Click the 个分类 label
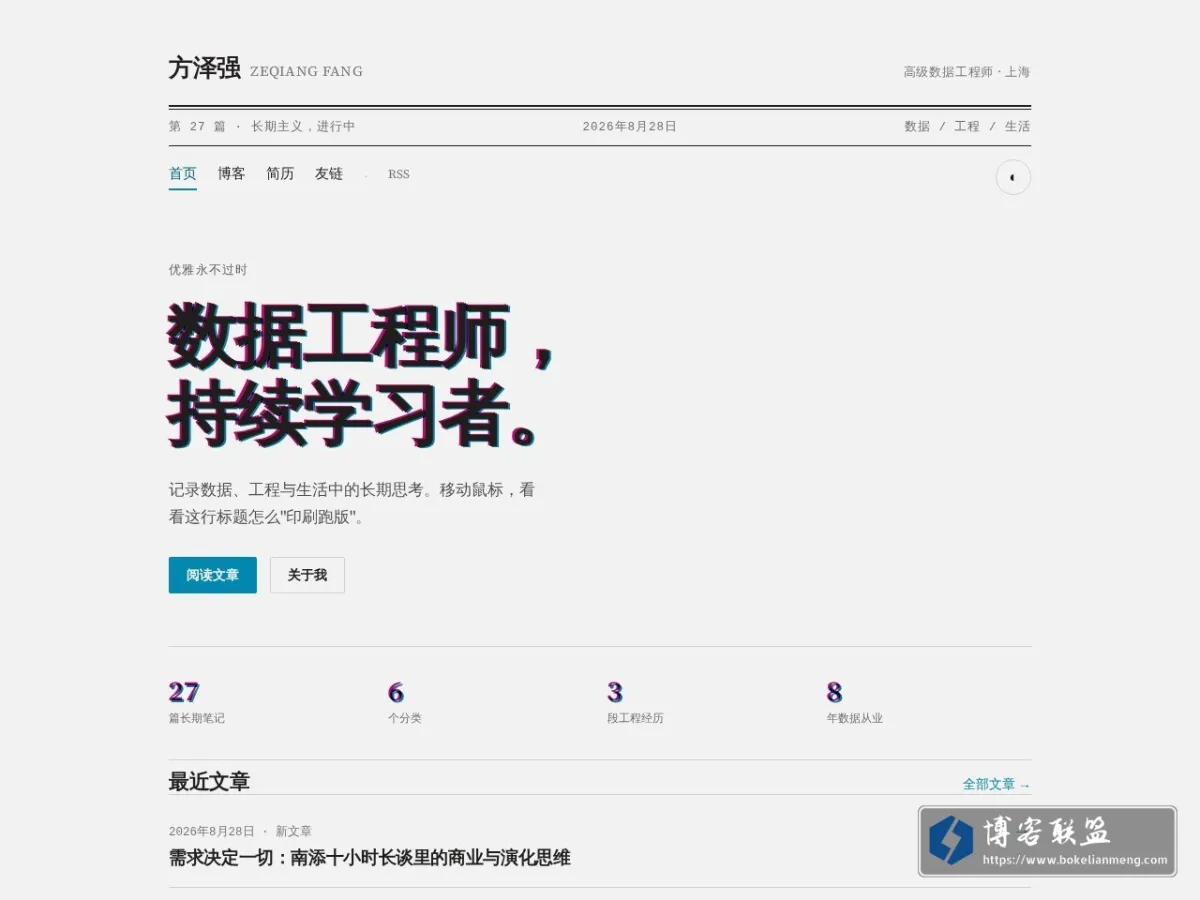This screenshot has height=900, width=1200. click(x=405, y=718)
